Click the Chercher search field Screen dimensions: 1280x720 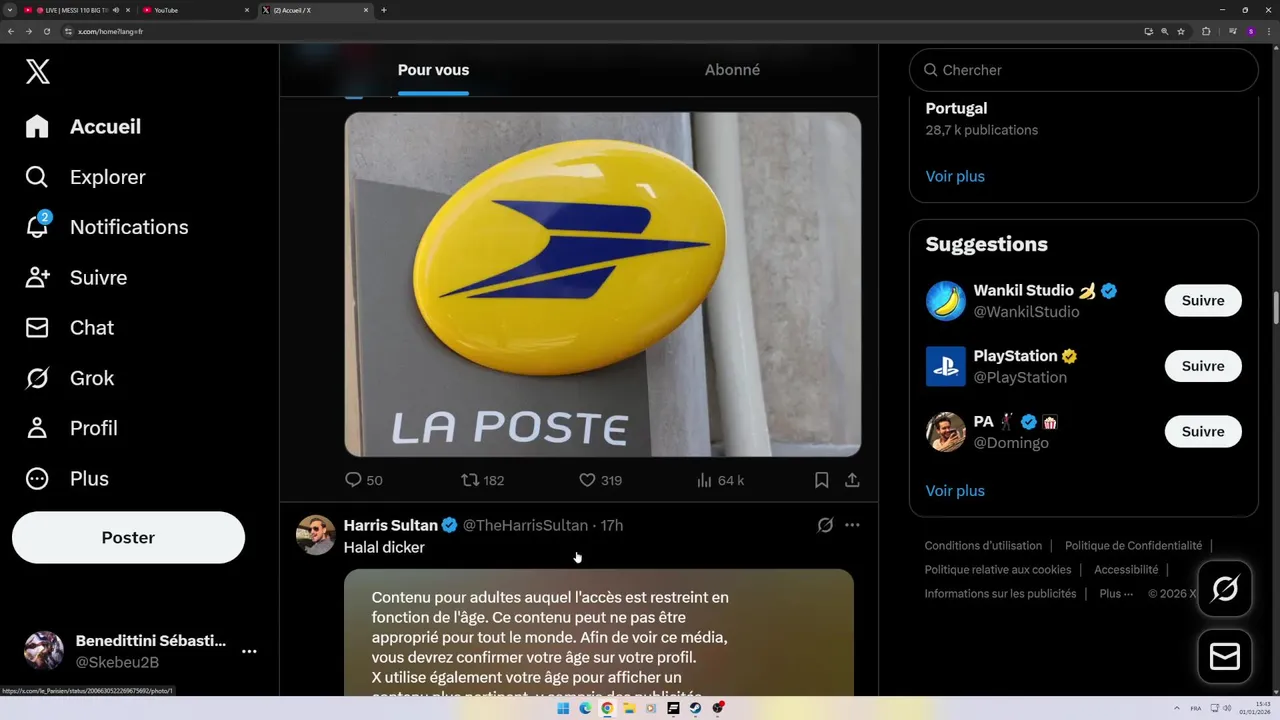click(1083, 70)
